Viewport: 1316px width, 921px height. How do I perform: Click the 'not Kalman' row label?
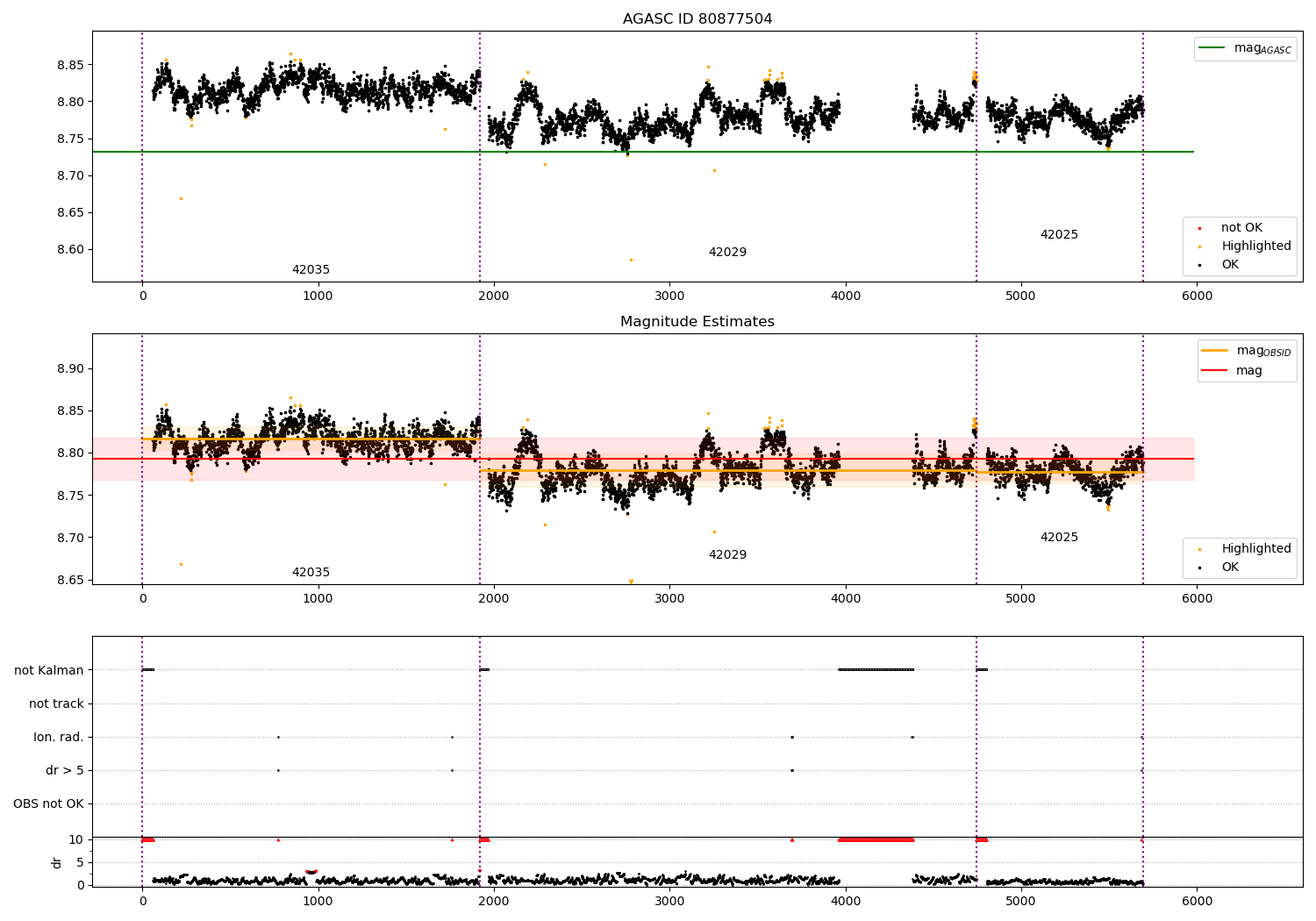tap(49, 671)
